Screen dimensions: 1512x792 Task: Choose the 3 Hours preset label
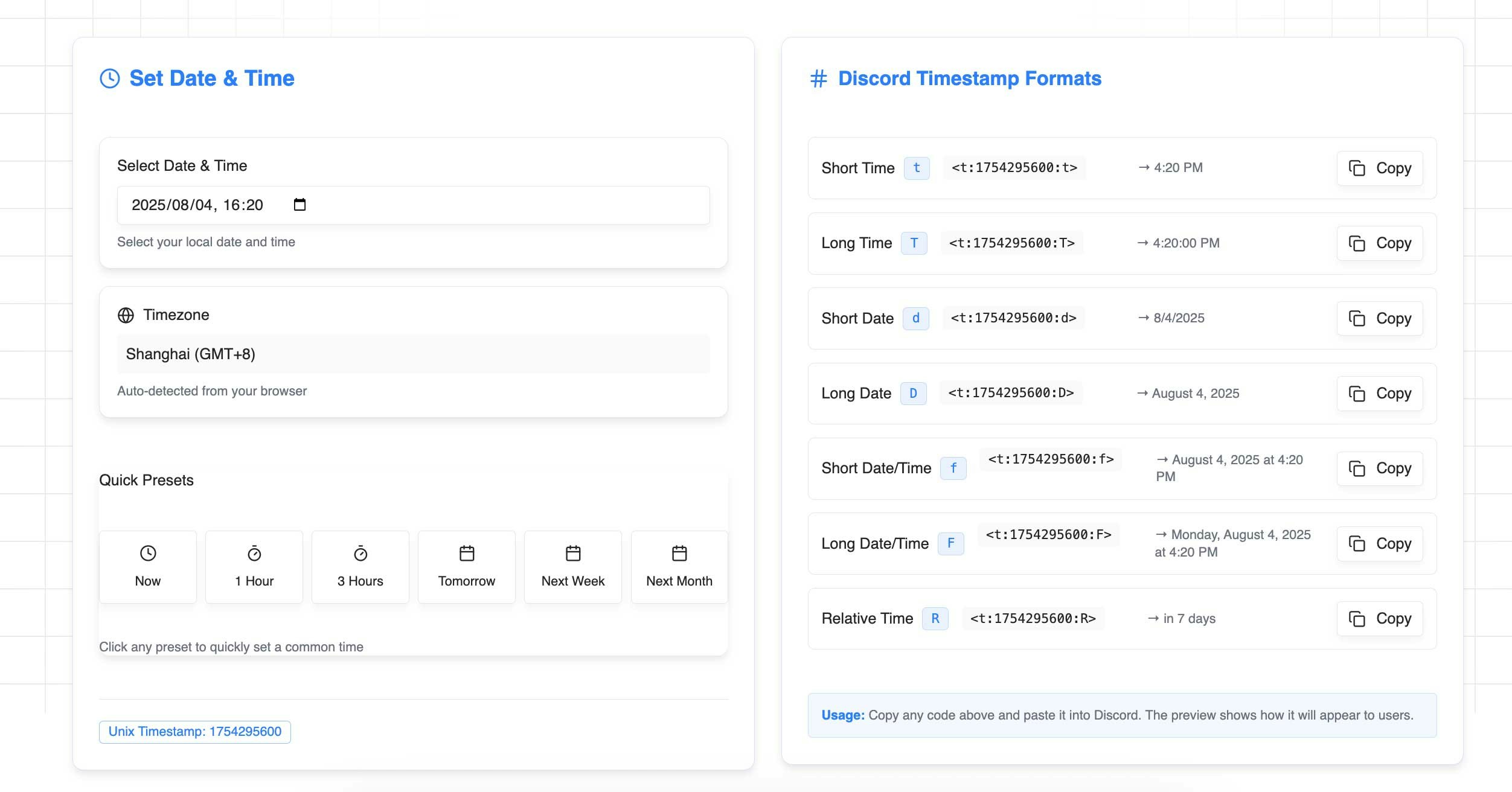click(x=360, y=581)
